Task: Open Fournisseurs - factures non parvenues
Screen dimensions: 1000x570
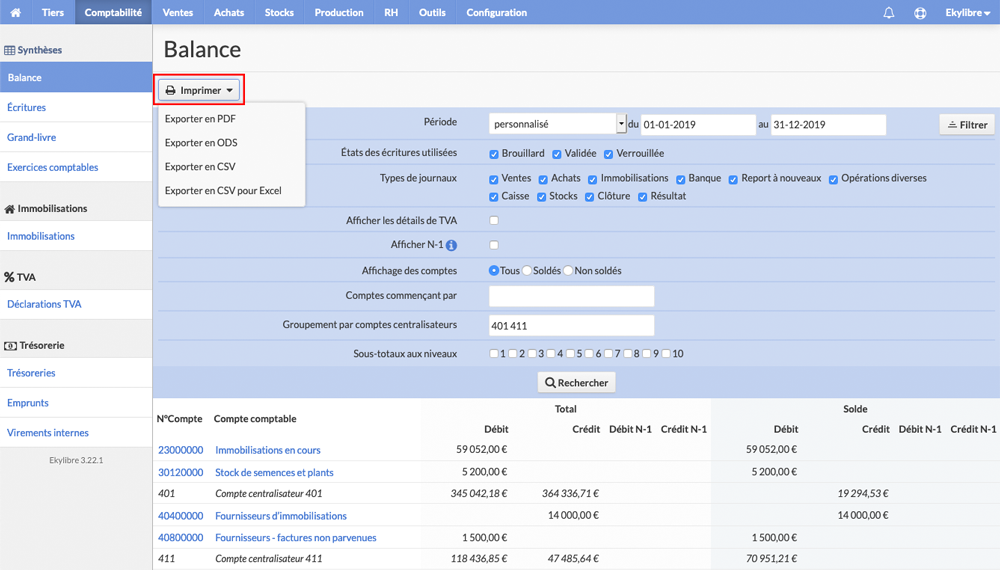Action: [296, 537]
